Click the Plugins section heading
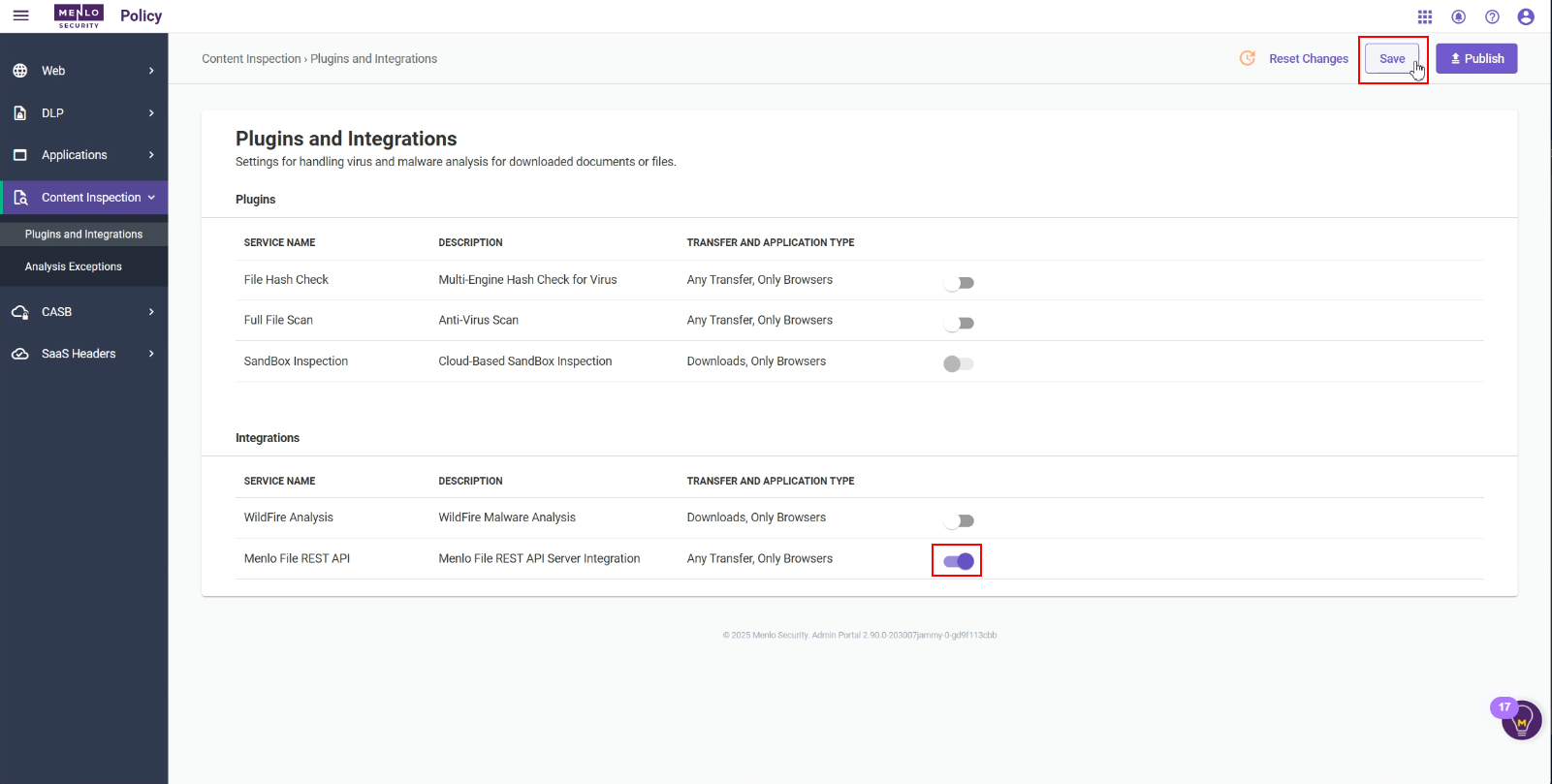1552x784 pixels. (x=255, y=200)
